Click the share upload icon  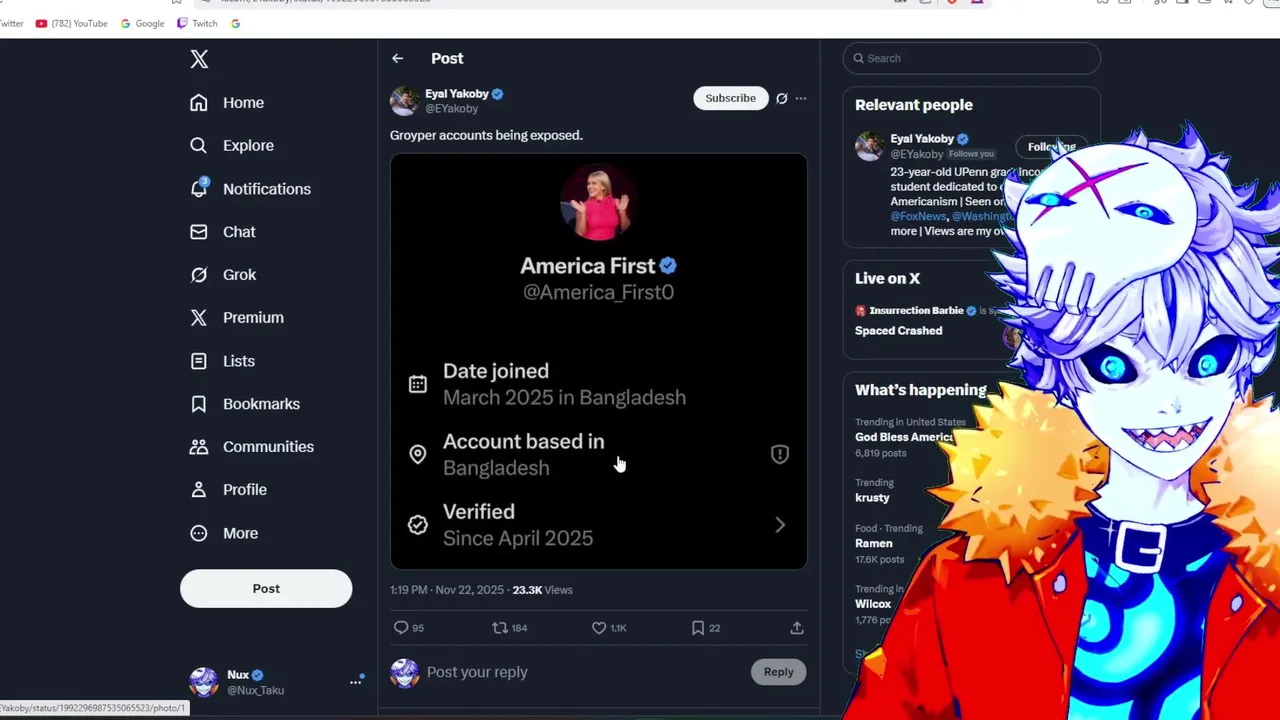797,628
